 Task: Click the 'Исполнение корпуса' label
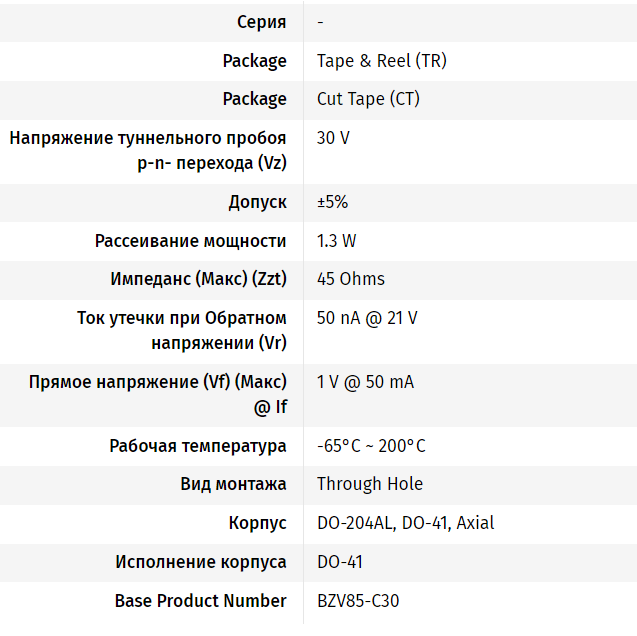[x=201, y=562]
